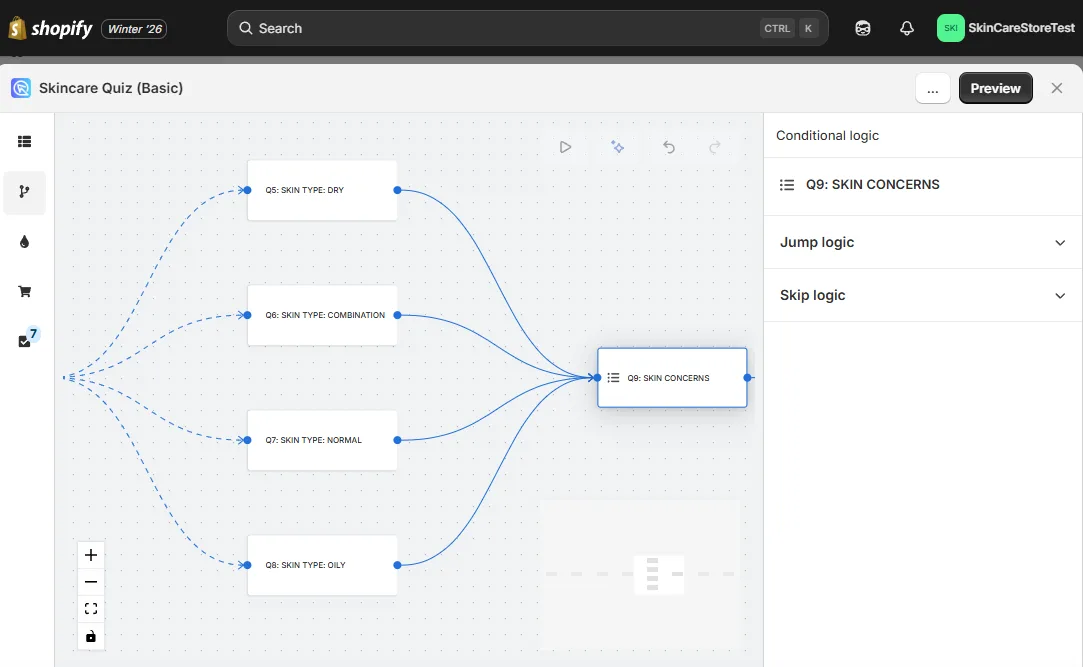Screen dimensions: 1083x667
Task: Select the Q9: SKIN CONCERNS node
Action: pyautogui.click(x=672, y=378)
